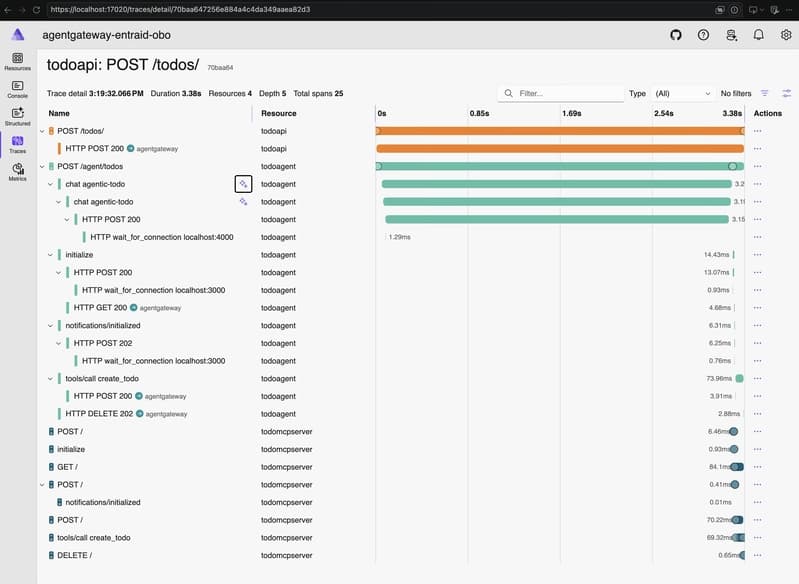The width and height of the screenshot is (799, 584).
Task: Click the Resource column header
Action: click(x=279, y=113)
